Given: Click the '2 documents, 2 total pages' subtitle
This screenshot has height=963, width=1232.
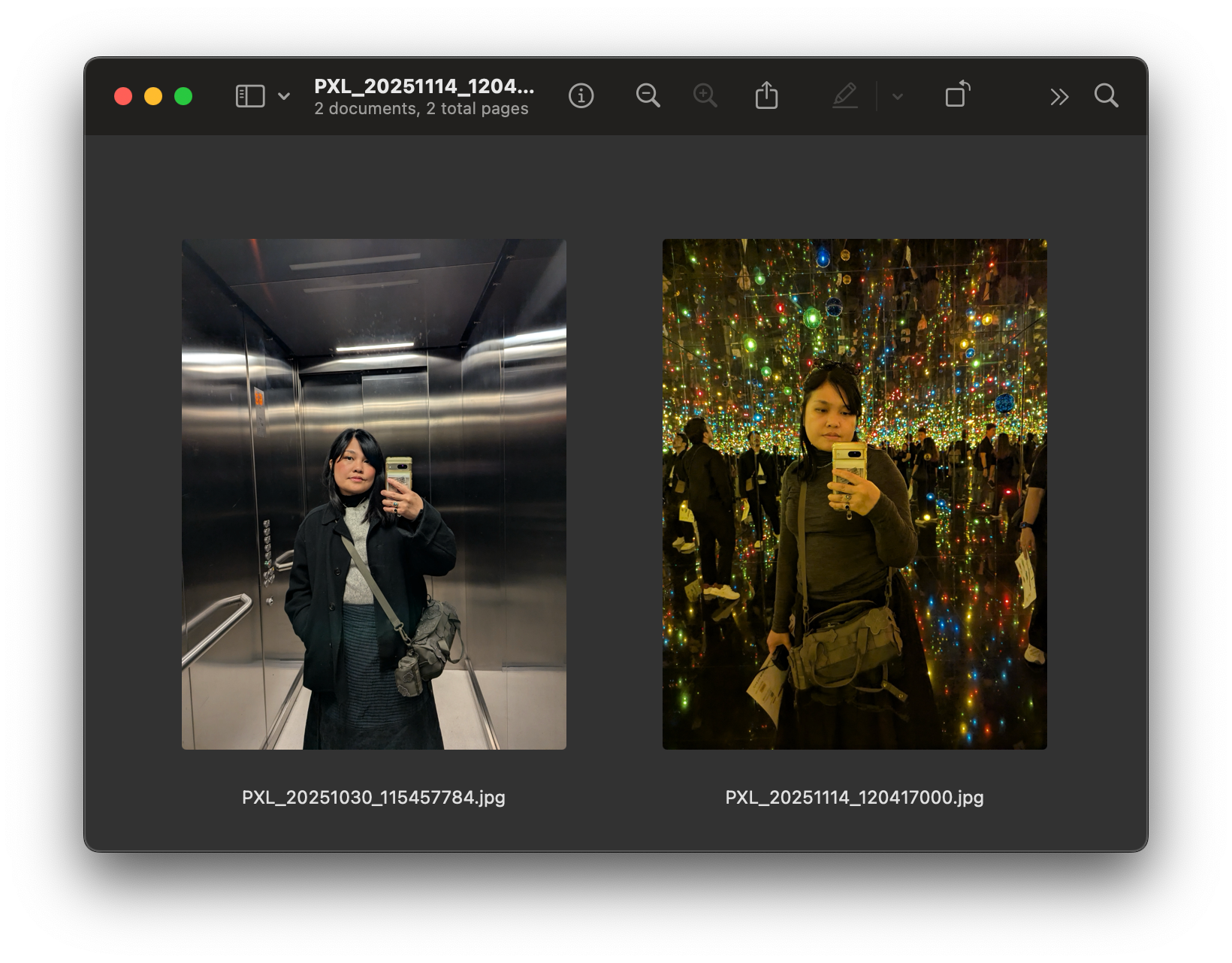Looking at the screenshot, I should point(421,109).
